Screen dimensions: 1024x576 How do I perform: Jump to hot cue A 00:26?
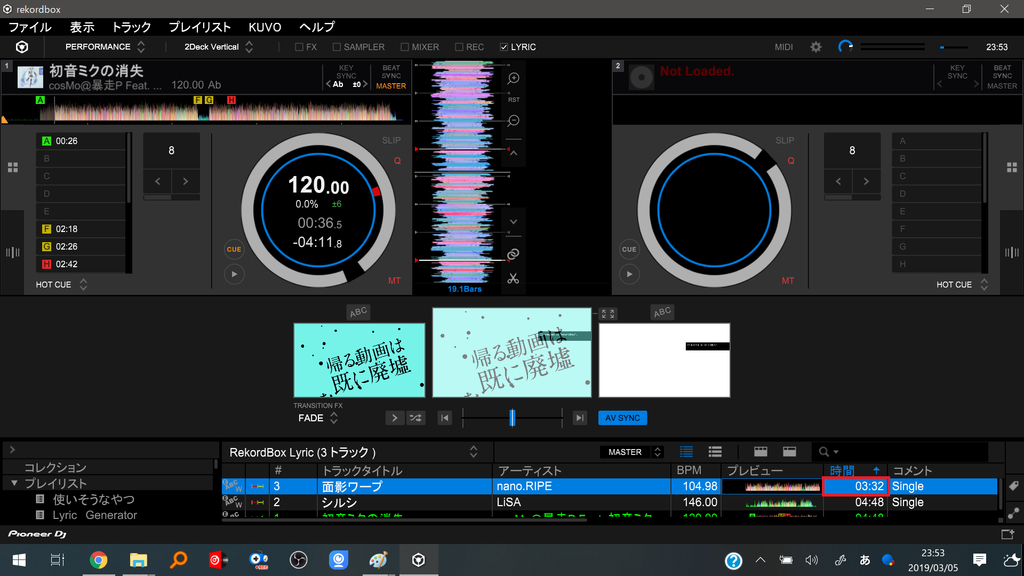[x=80, y=141]
